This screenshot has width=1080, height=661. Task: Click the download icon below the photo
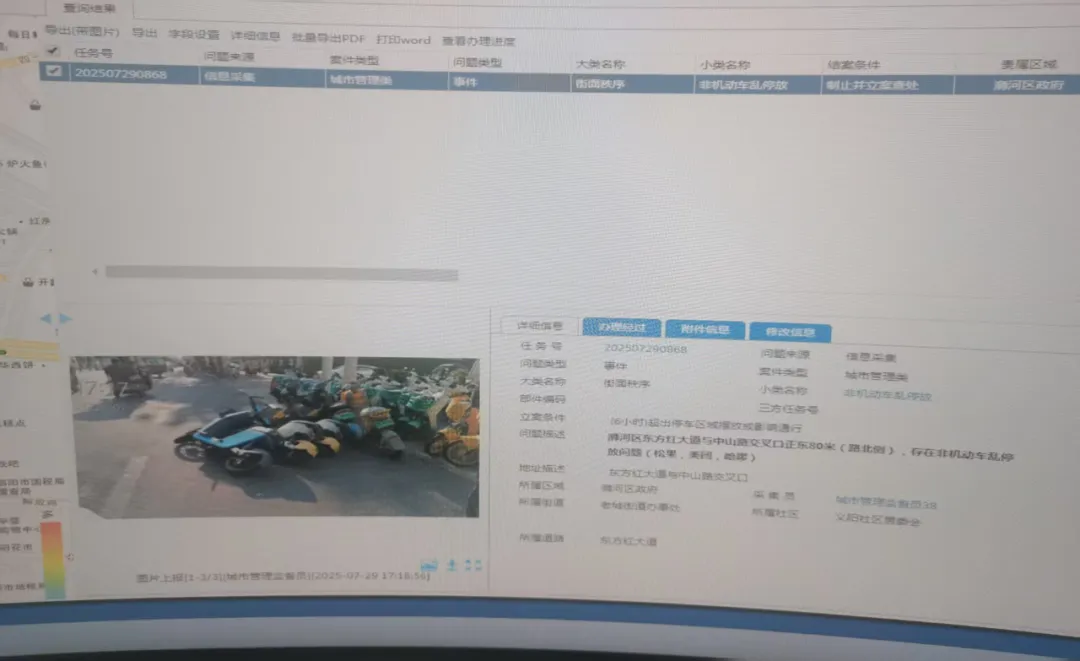[452, 565]
